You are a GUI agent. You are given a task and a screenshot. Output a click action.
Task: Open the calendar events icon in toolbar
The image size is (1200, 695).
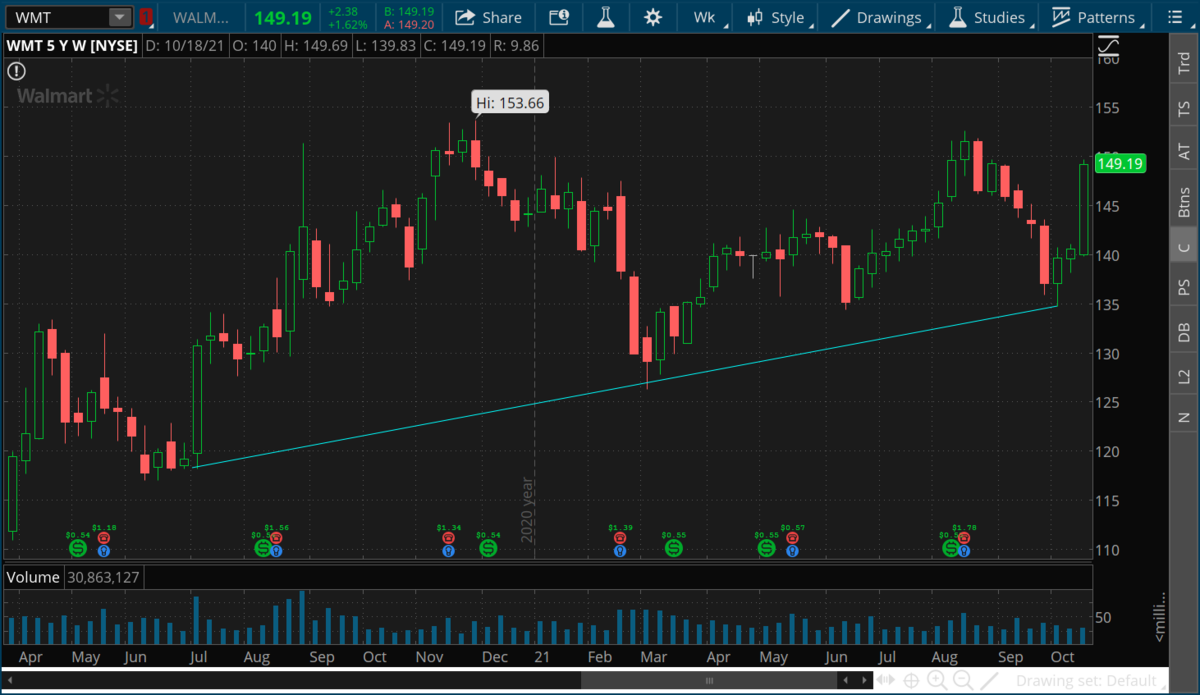[x=560, y=17]
